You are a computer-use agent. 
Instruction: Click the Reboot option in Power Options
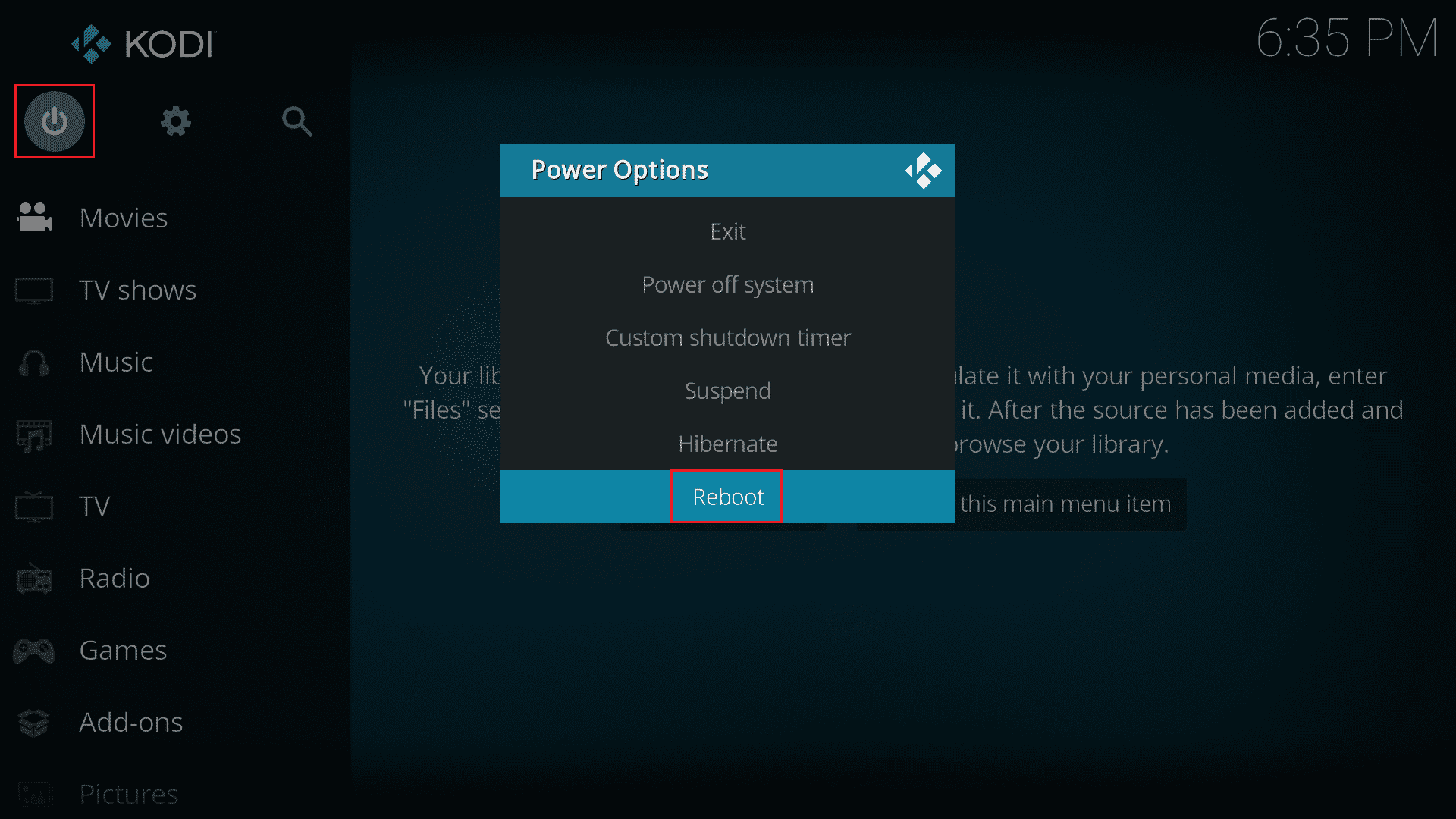[x=728, y=496]
